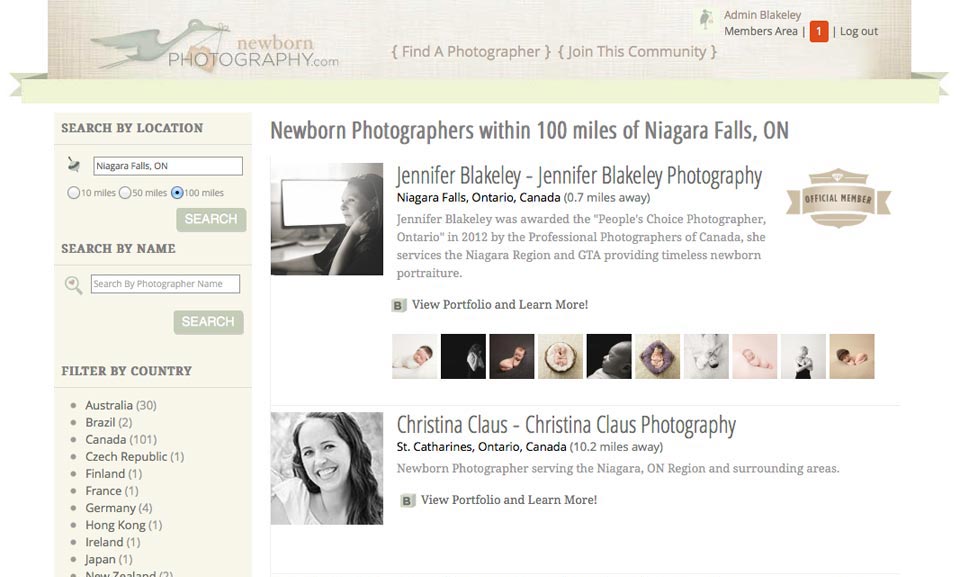Click the Official Member badge
The width and height of the screenshot is (960, 577).
click(x=838, y=198)
